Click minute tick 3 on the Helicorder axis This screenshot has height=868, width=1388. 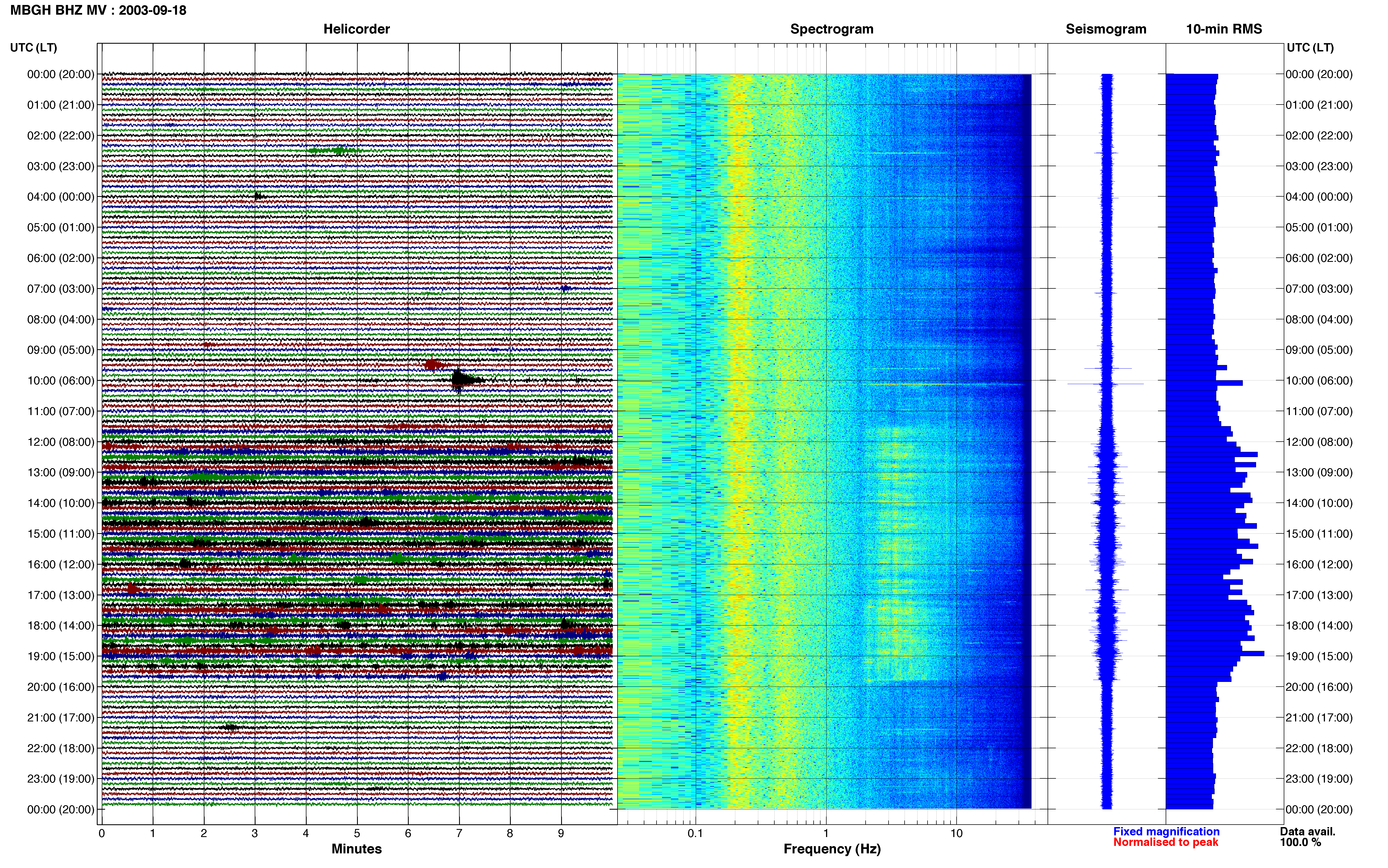tap(255, 833)
